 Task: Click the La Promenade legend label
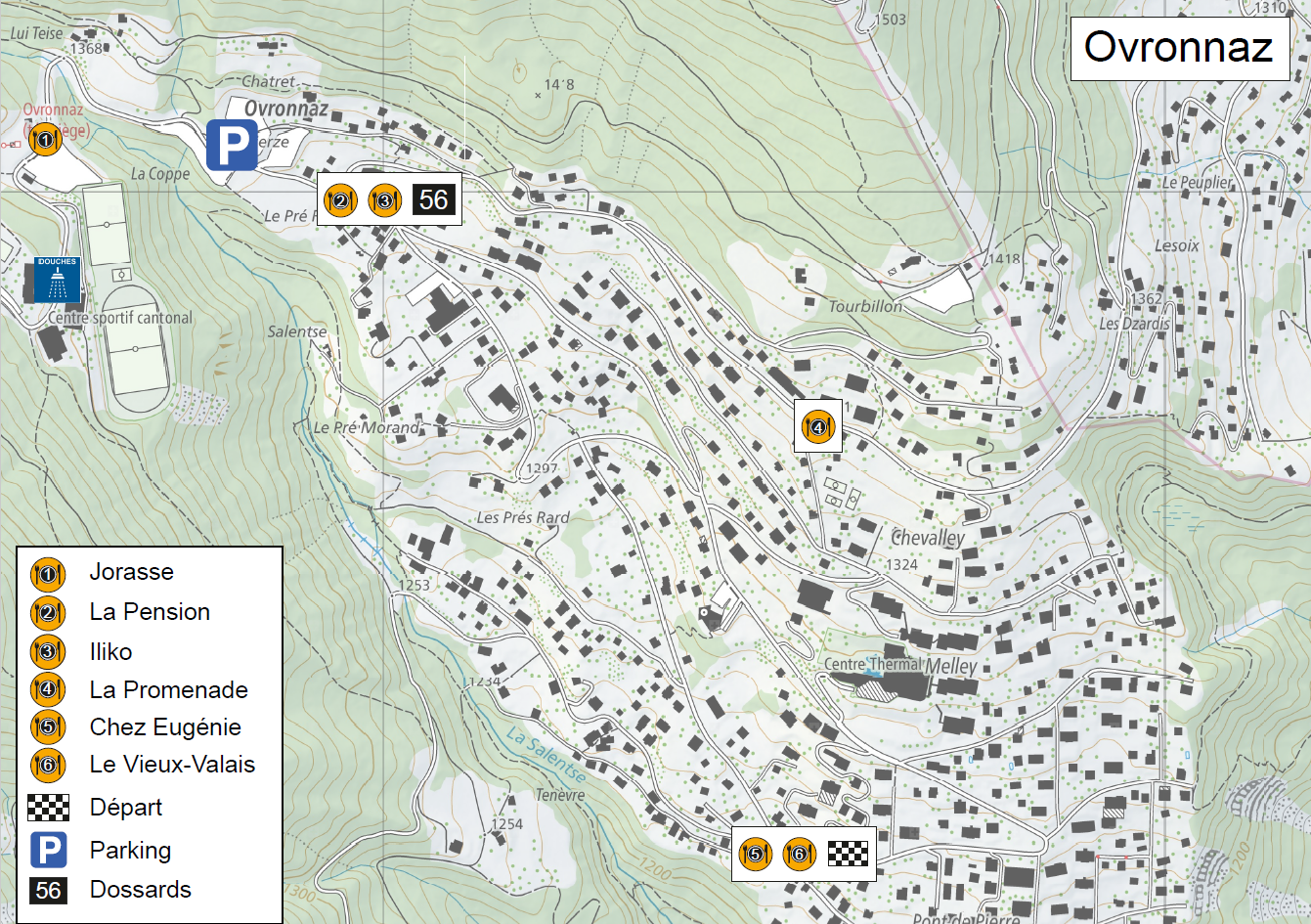pyautogui.click(x=168, y=689)
